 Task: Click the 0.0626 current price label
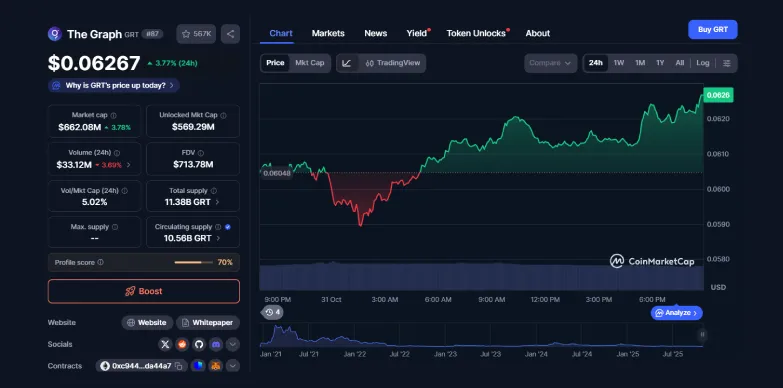tap(718, 95)
